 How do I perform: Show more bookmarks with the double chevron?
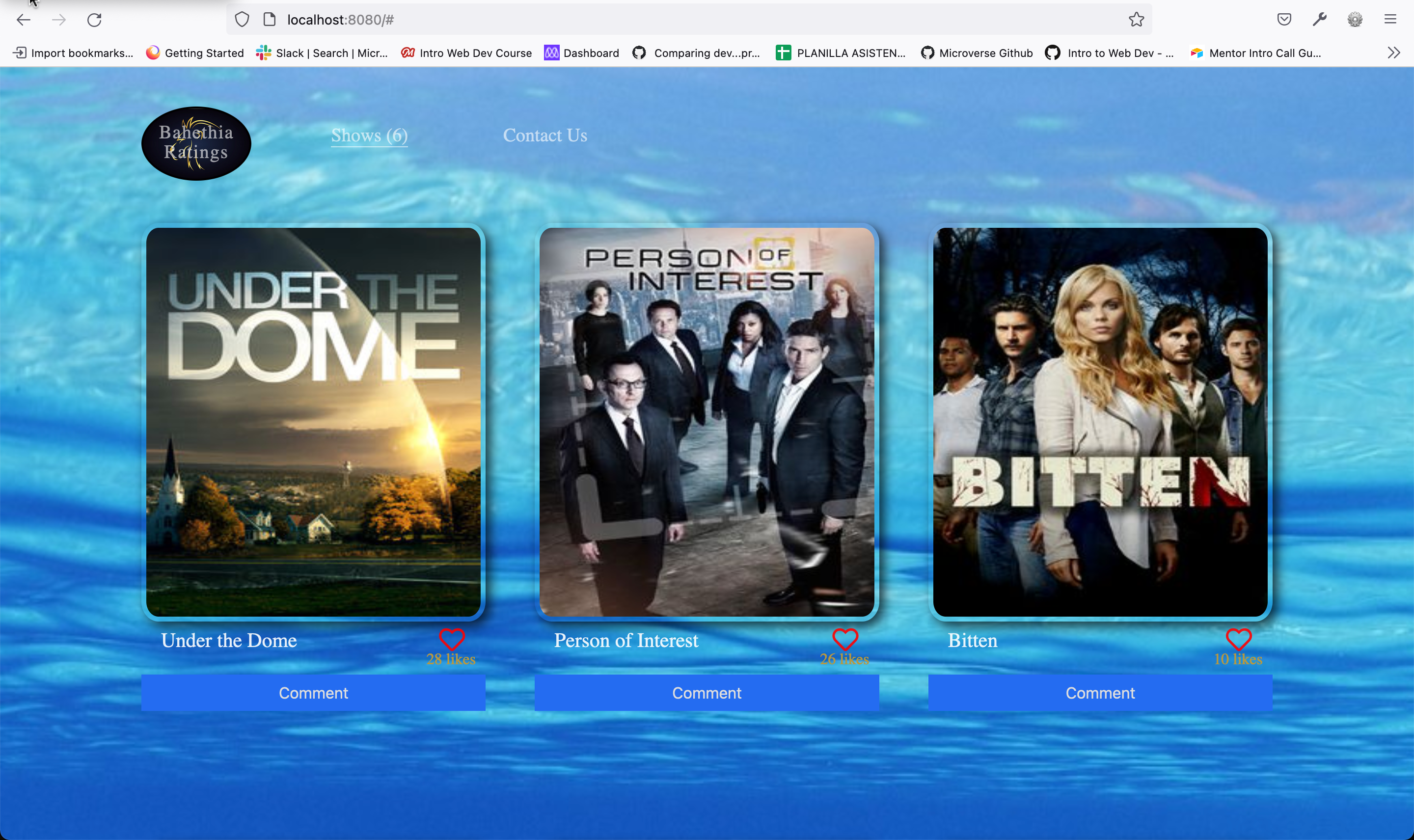[x=1393, y=53]
